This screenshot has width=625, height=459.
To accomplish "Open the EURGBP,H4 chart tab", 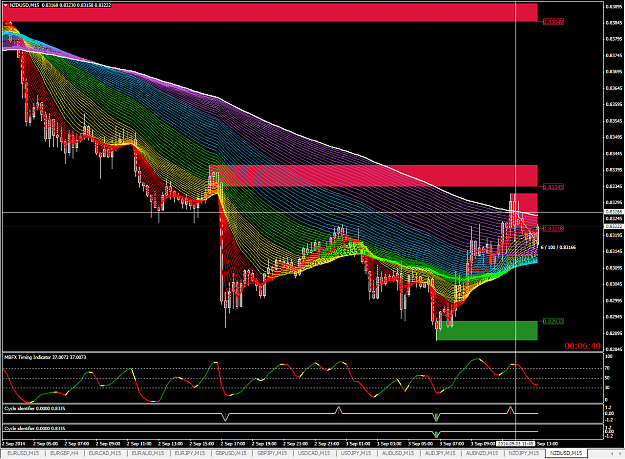I will point(64,453).
